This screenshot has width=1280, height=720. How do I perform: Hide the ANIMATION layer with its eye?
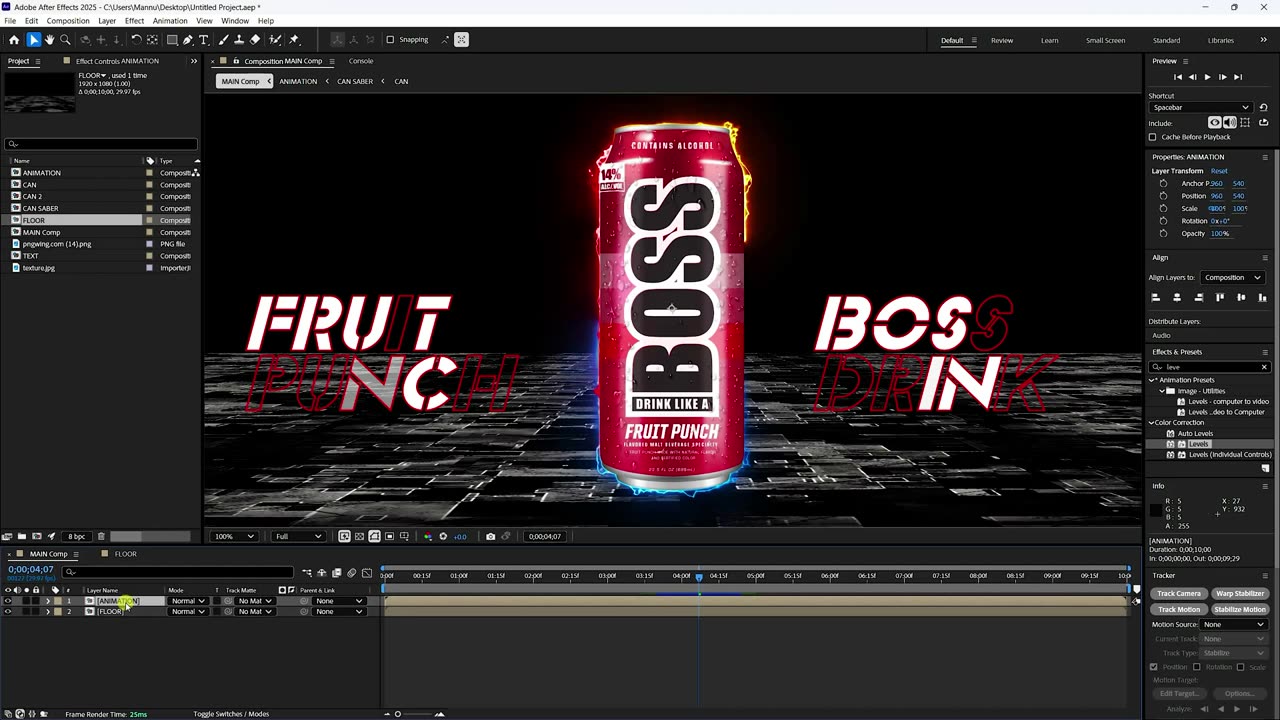point(8,601)
